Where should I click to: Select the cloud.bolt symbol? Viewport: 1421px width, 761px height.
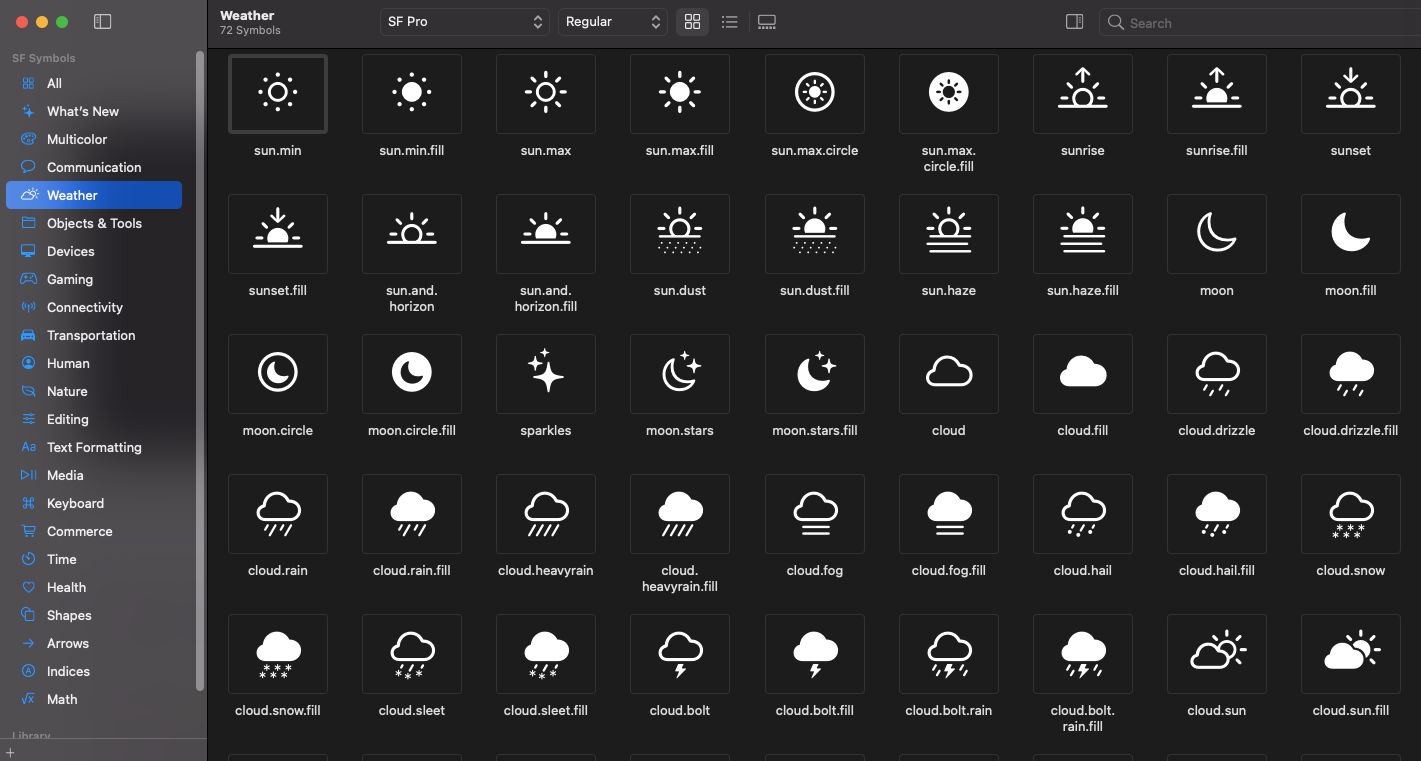680,654
